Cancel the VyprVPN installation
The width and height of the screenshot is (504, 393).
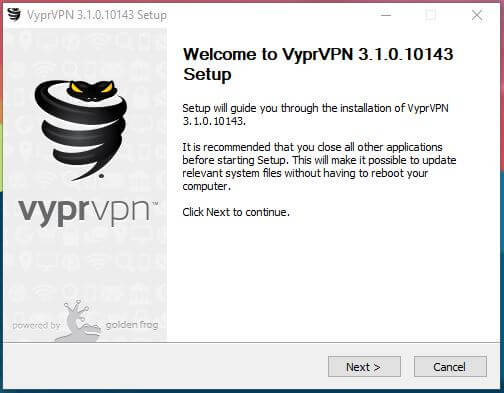(450, 367)
